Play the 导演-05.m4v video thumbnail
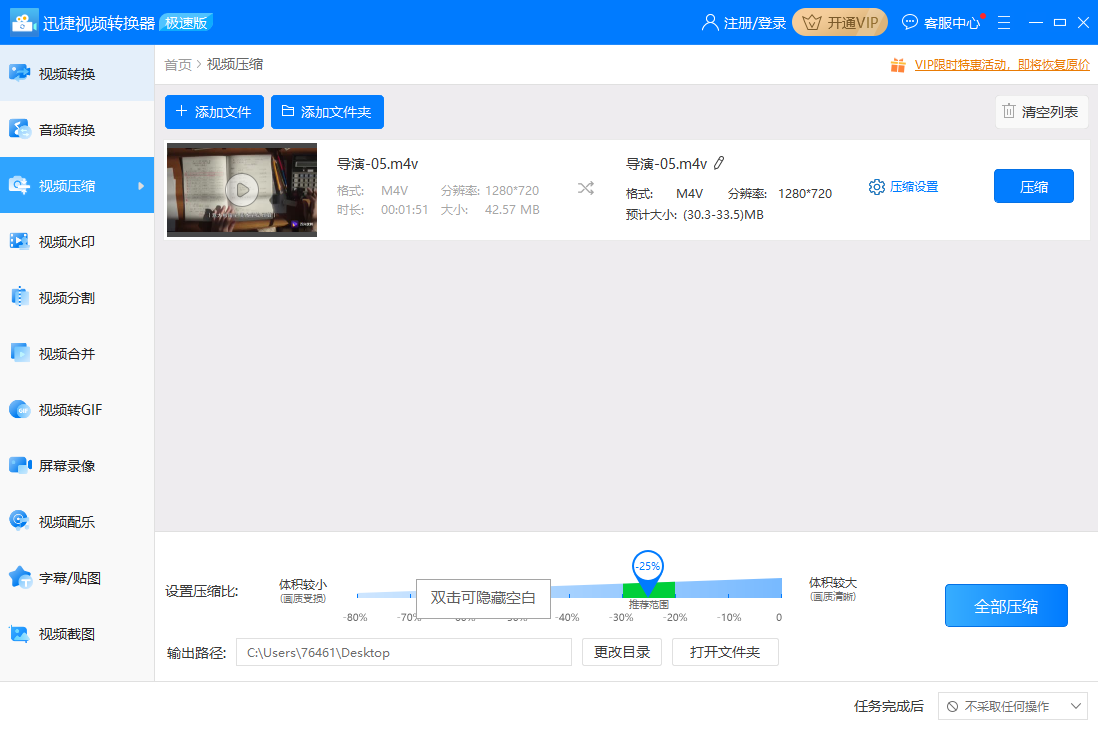1098x729 pixels. 241,190
